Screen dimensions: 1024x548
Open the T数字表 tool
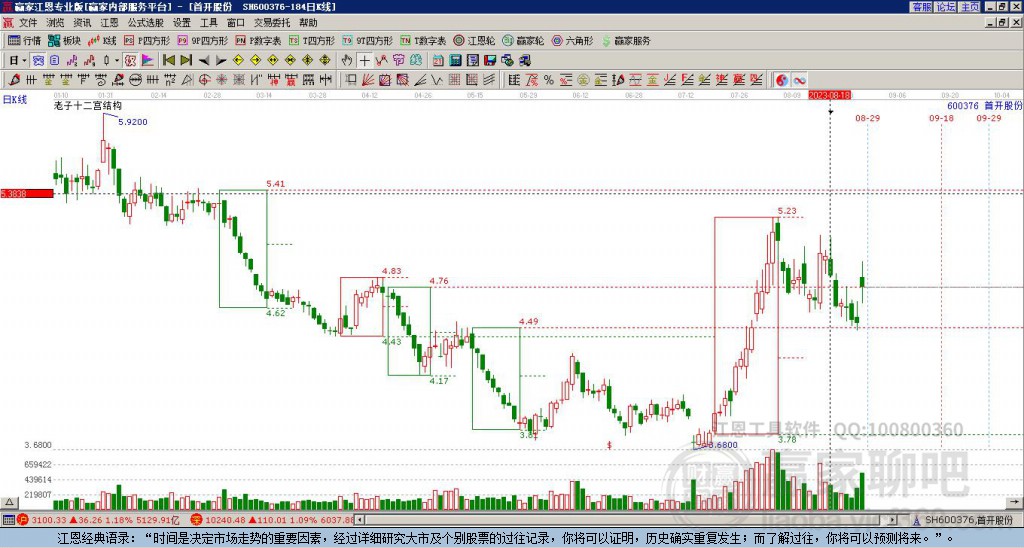click(x=423, y=40)
